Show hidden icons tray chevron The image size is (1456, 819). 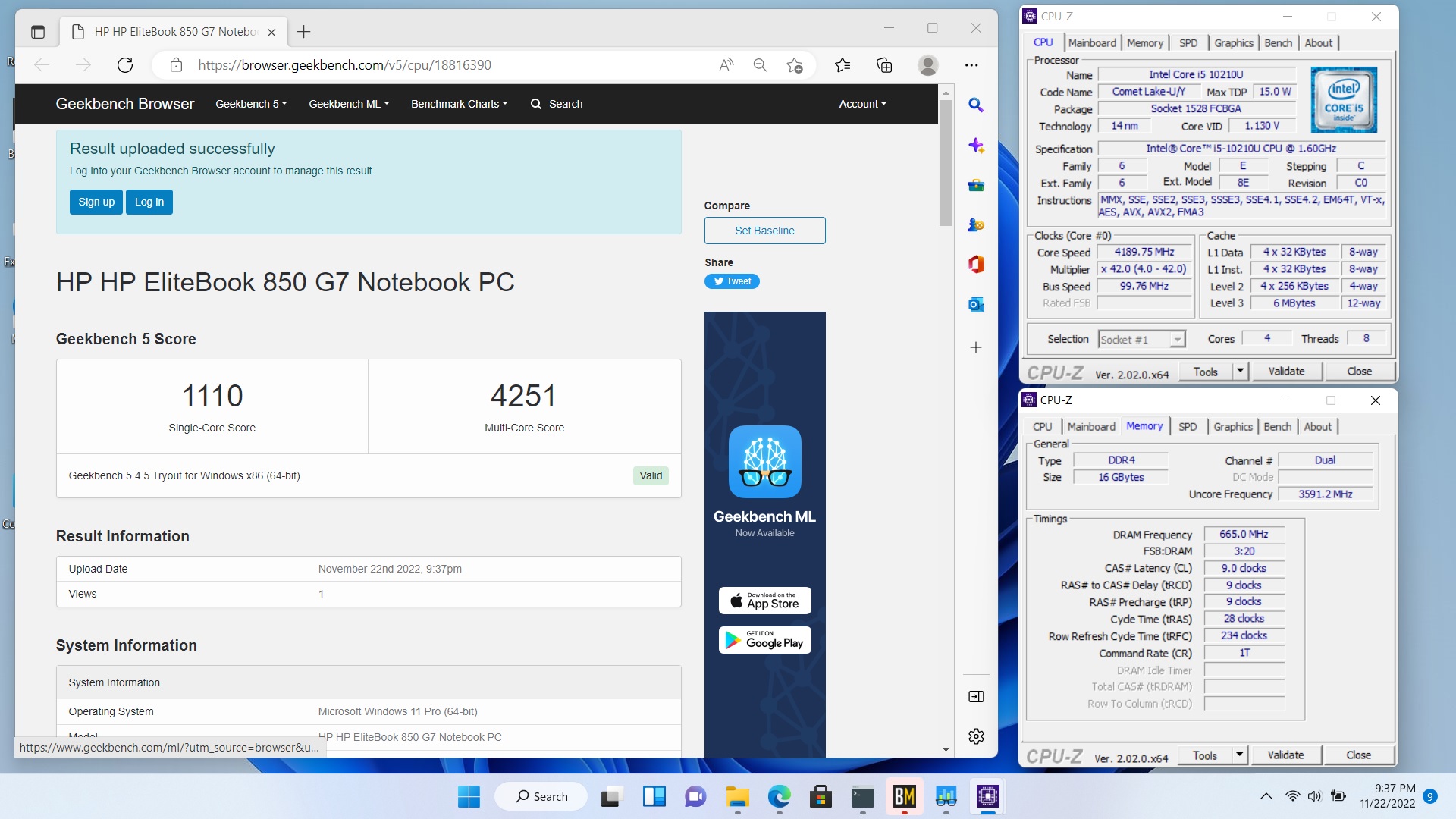pyautogui.click(x=1266, y=796)
